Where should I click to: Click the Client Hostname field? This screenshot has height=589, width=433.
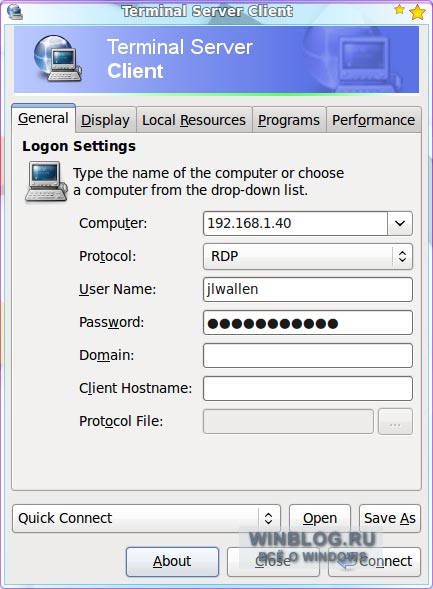[x=308, y=388]
